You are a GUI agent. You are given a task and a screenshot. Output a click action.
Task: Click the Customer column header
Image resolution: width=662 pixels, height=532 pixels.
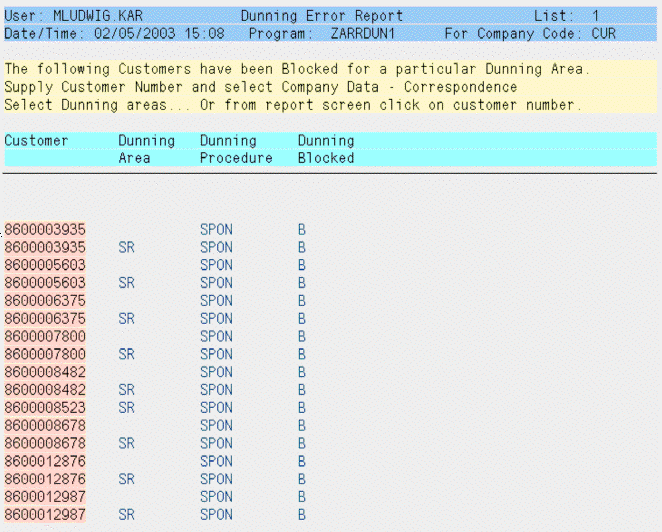click(36, 141)
